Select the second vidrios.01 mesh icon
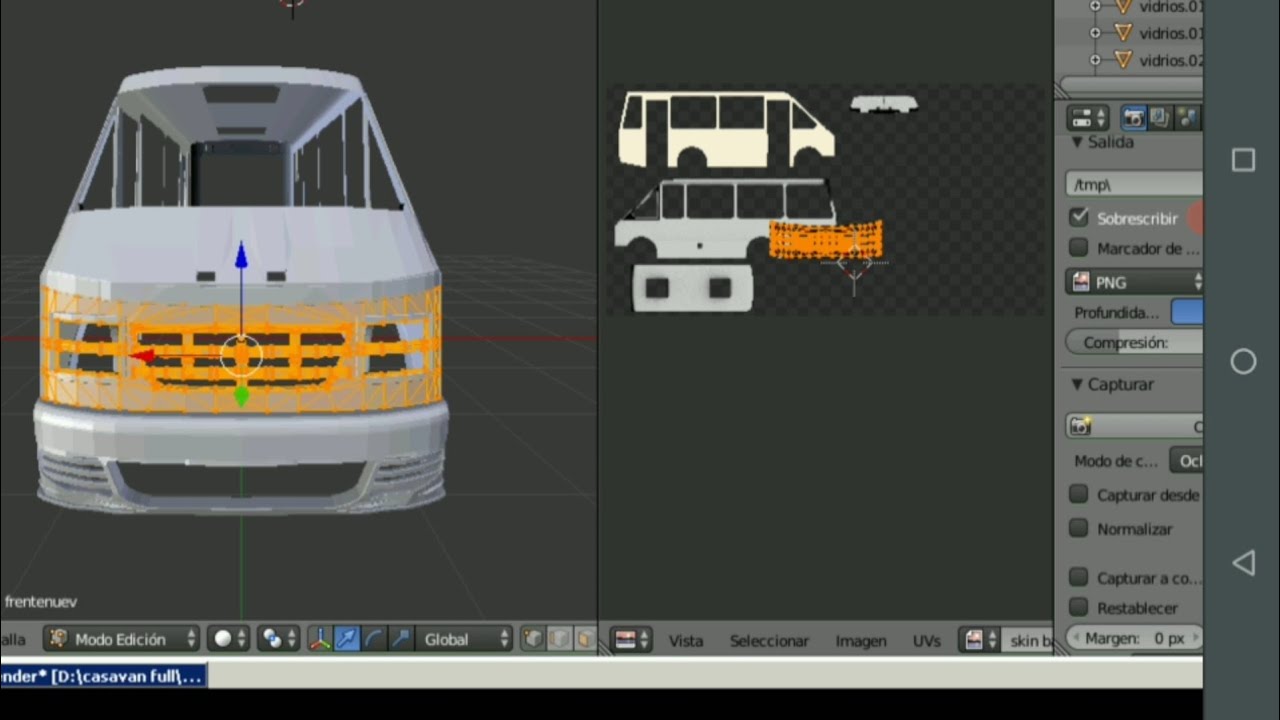This screenshot has height=720, width=1280. pyautogui.click(x=1123, y=33)
